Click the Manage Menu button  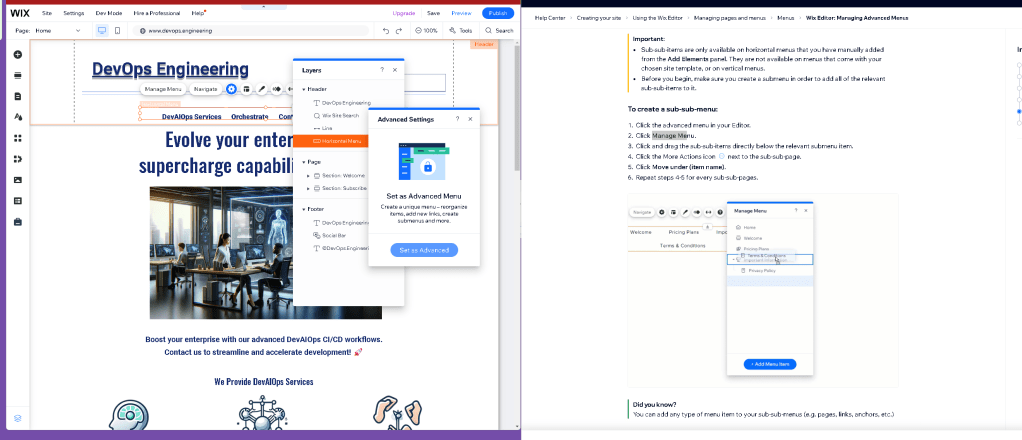(164, 89)
